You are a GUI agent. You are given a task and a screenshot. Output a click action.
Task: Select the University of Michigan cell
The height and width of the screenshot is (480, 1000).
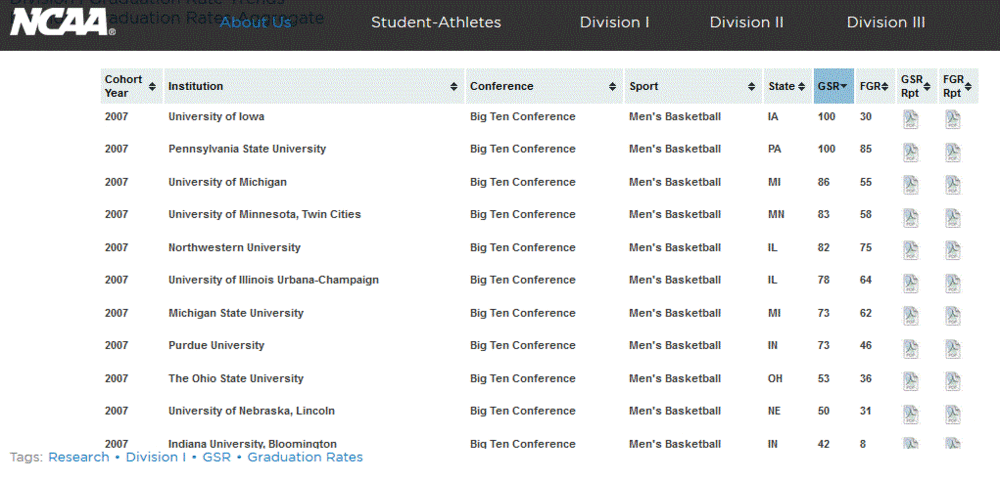228,182
